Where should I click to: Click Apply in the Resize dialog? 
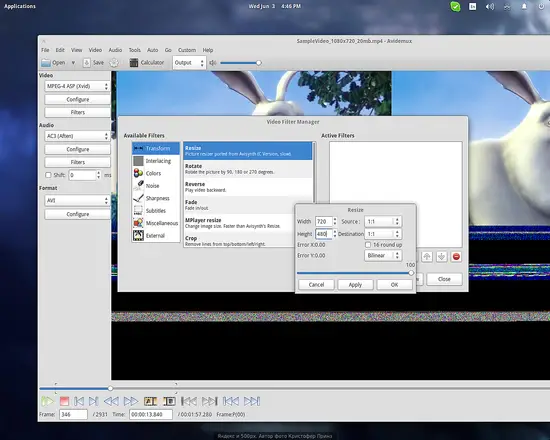[x=355, y=285]
